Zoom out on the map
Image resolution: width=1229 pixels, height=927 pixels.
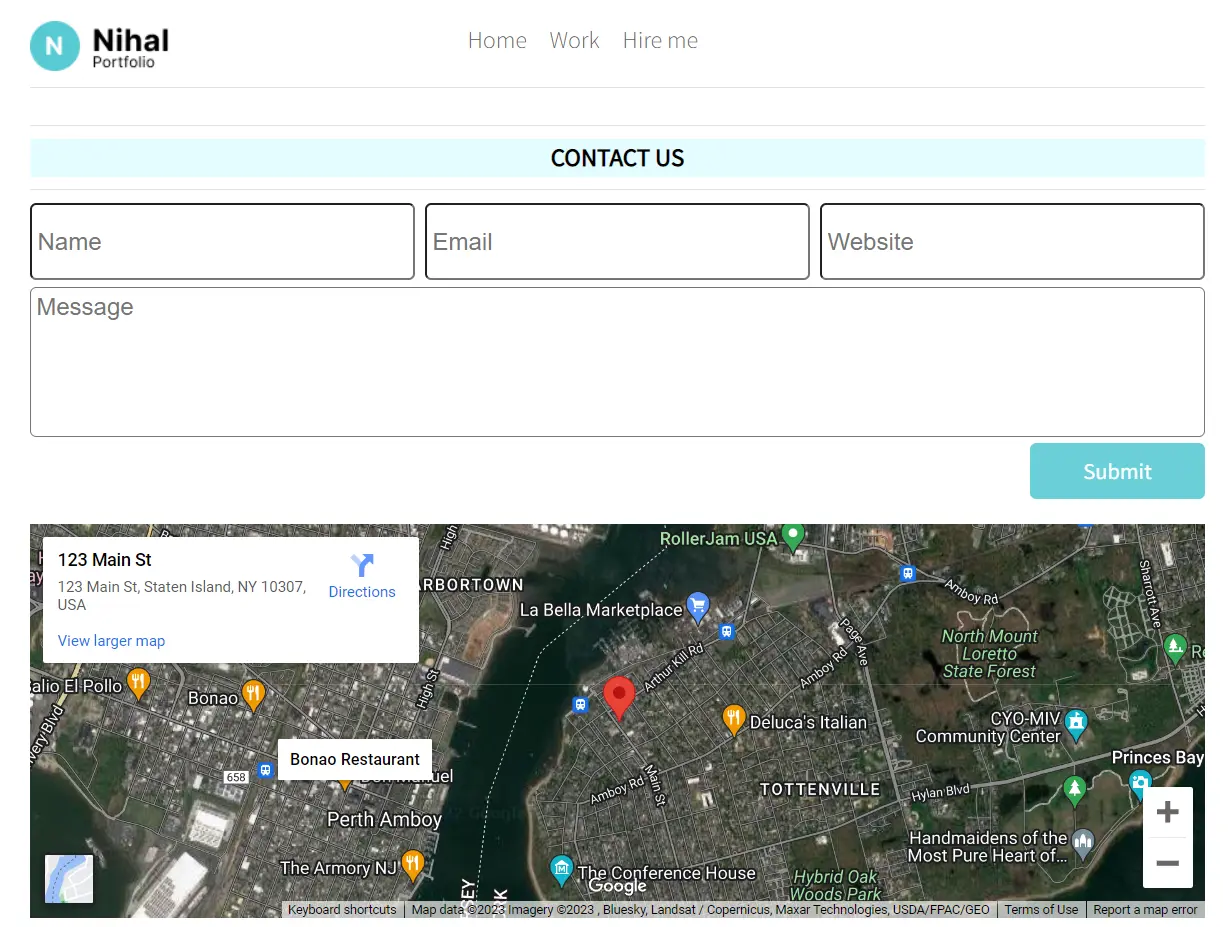1167,863
